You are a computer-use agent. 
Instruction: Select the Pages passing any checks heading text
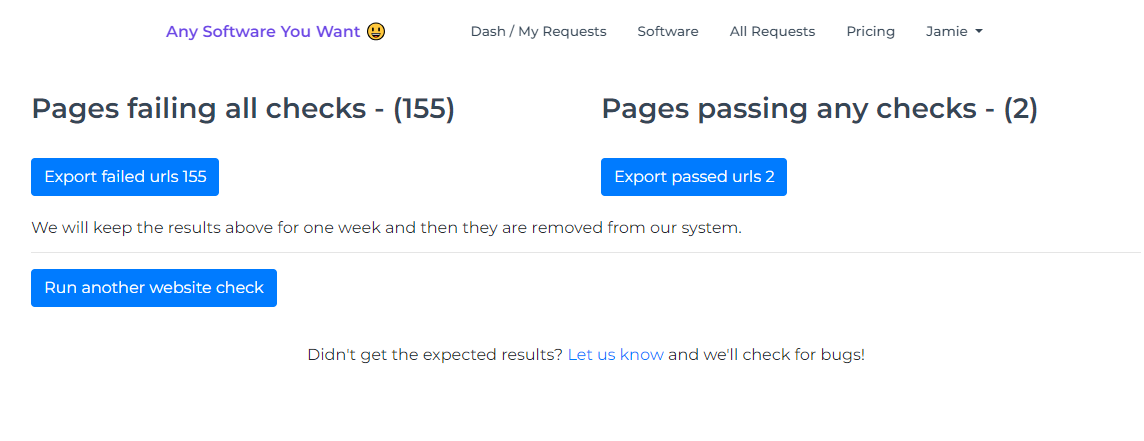(x=819, y=109)
